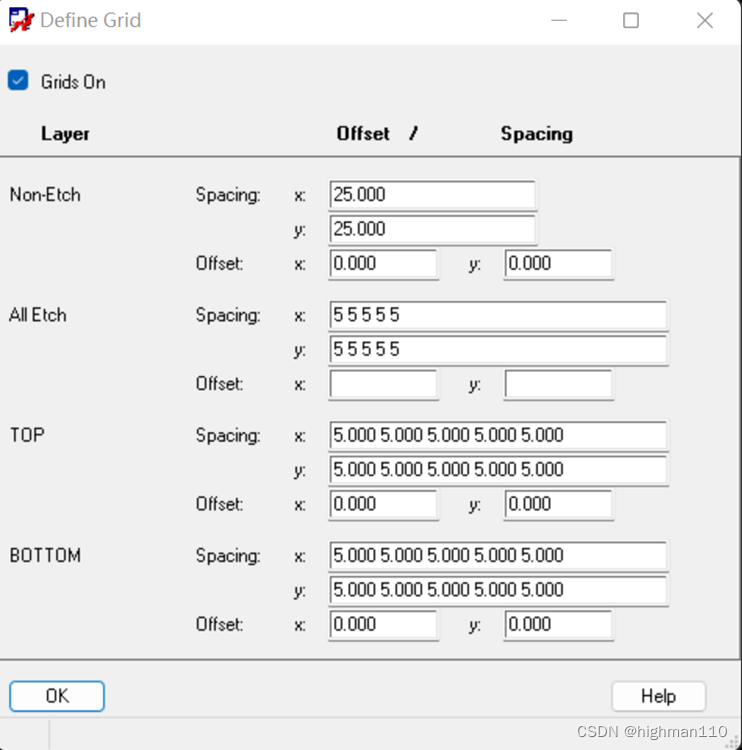Click the TOP layer Offset y field
742x750 pixels.
558,504
